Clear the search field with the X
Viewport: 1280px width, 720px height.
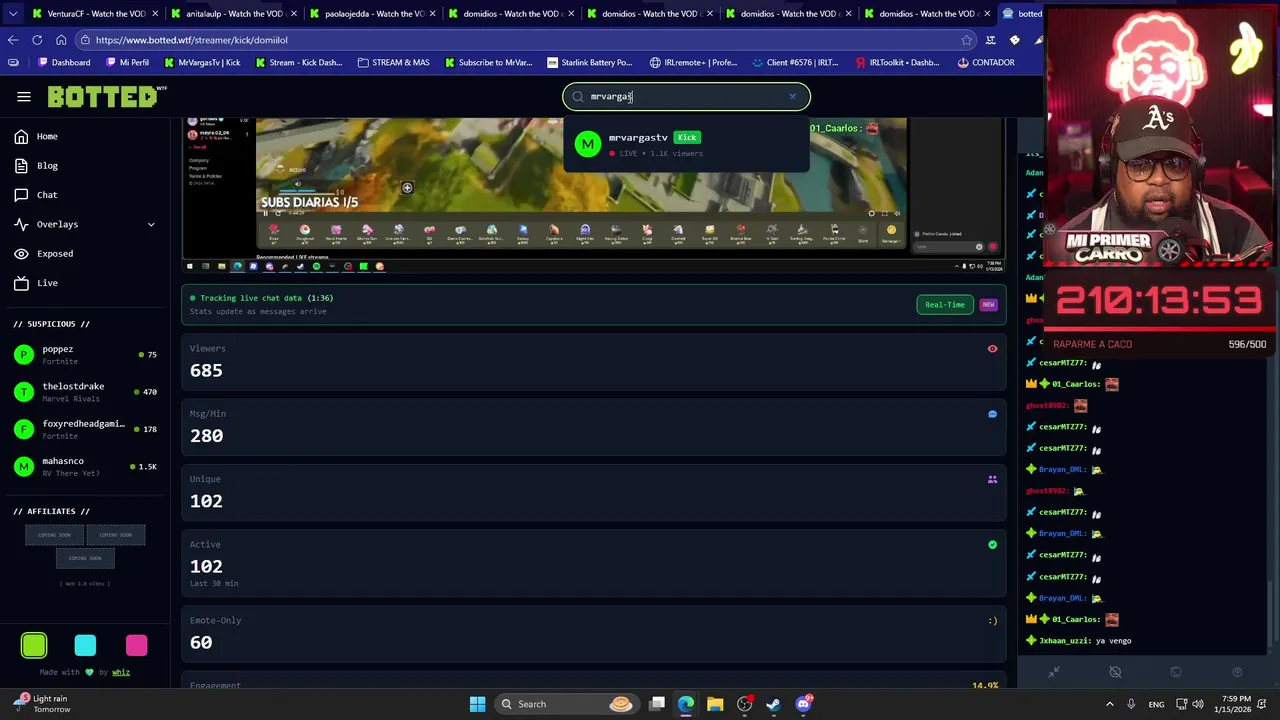tap(792, 97)
